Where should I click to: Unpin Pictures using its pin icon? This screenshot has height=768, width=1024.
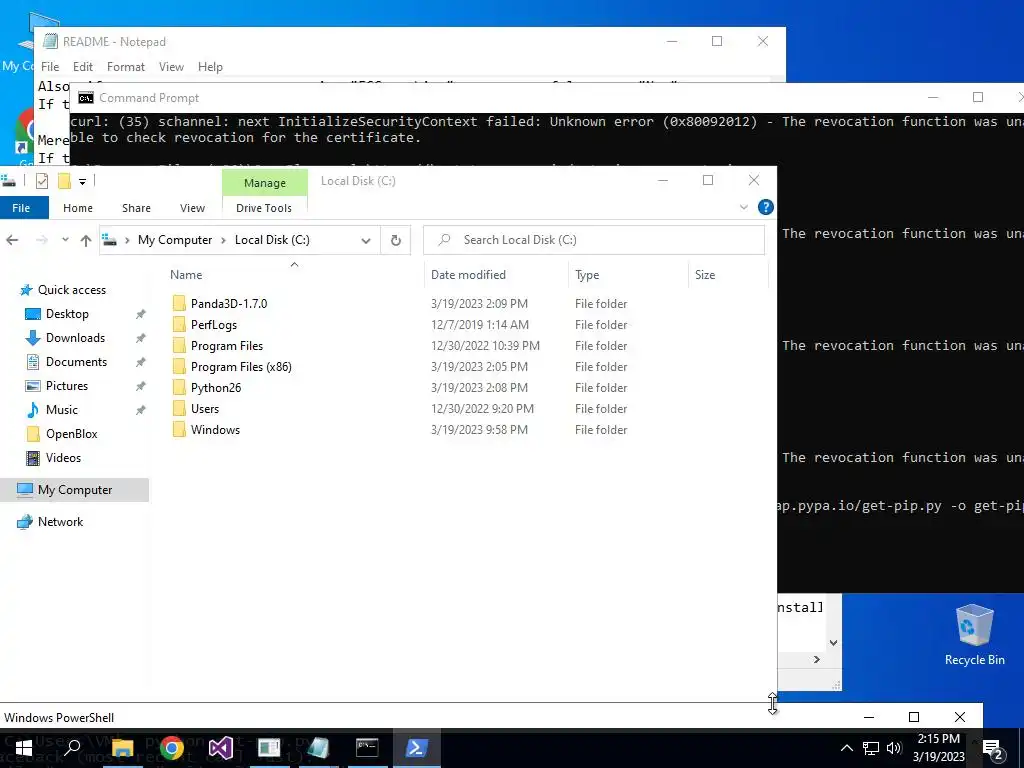140,387
